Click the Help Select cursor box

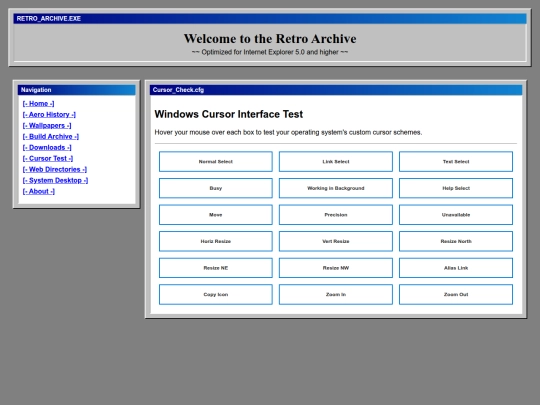pyautogui.click(x=456, y=188)
